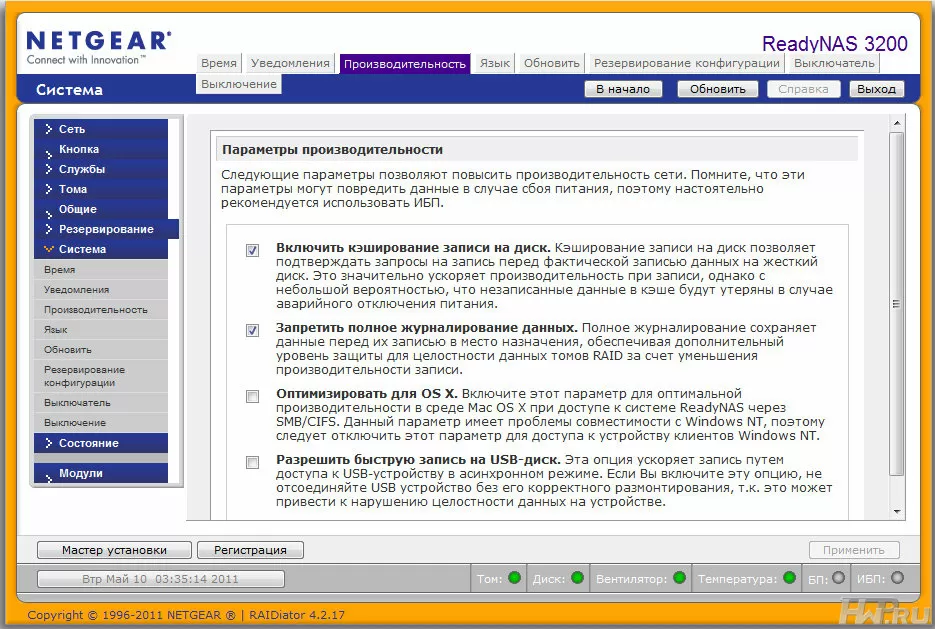Click the scroll down arrow in settings panel
Image resolution: width=935 pixels, height=629 pixels.
tap(897, 510)
